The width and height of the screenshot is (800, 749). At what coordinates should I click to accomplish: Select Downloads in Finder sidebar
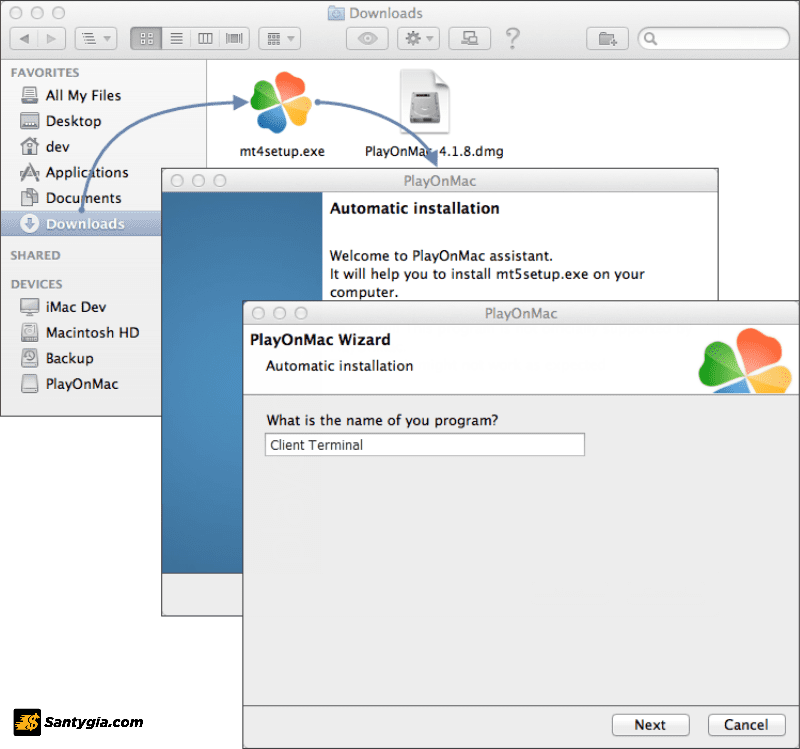coord(82,223)
